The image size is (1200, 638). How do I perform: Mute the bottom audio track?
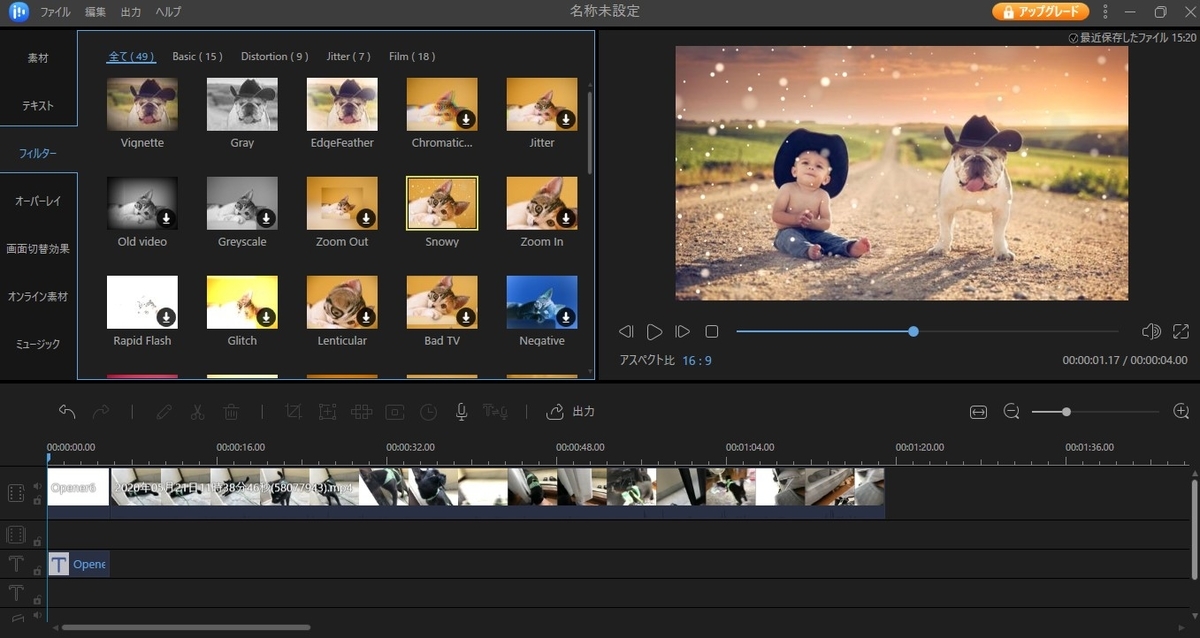tap(36, 616)
